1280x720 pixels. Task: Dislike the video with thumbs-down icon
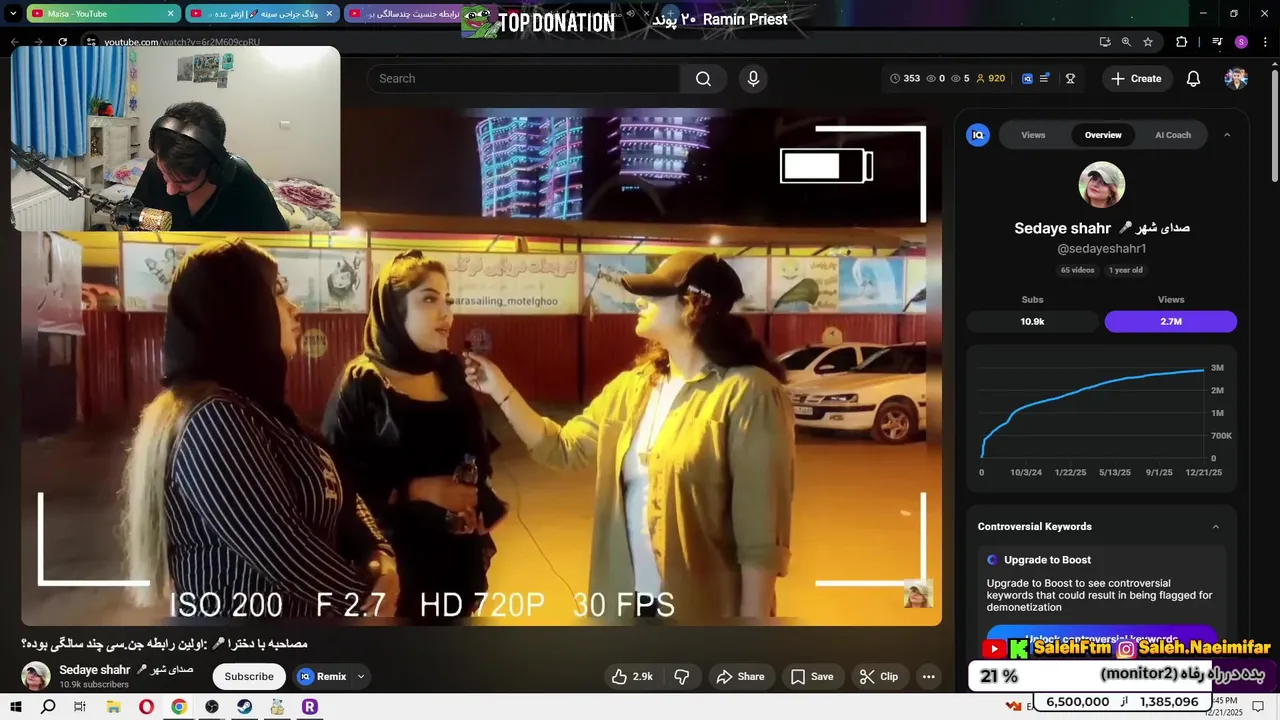click(x=682, y=677)
